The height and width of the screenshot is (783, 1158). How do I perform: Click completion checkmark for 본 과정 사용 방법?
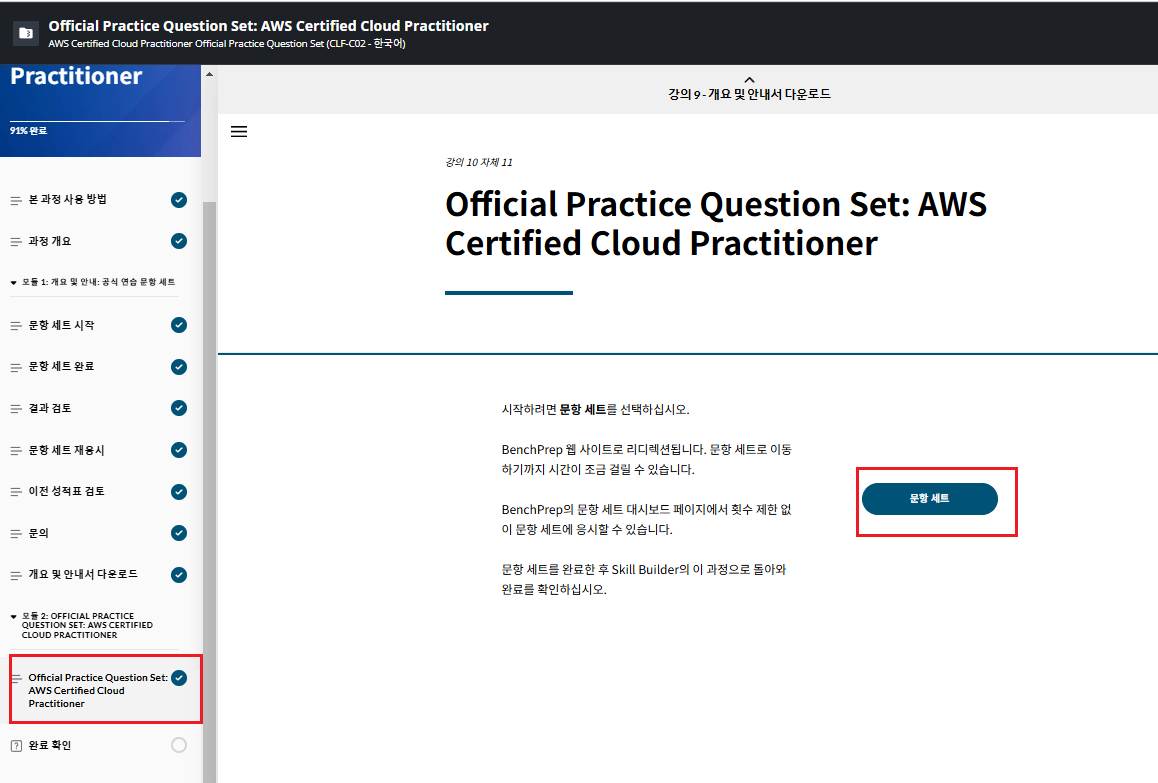(x=179, y=199)
